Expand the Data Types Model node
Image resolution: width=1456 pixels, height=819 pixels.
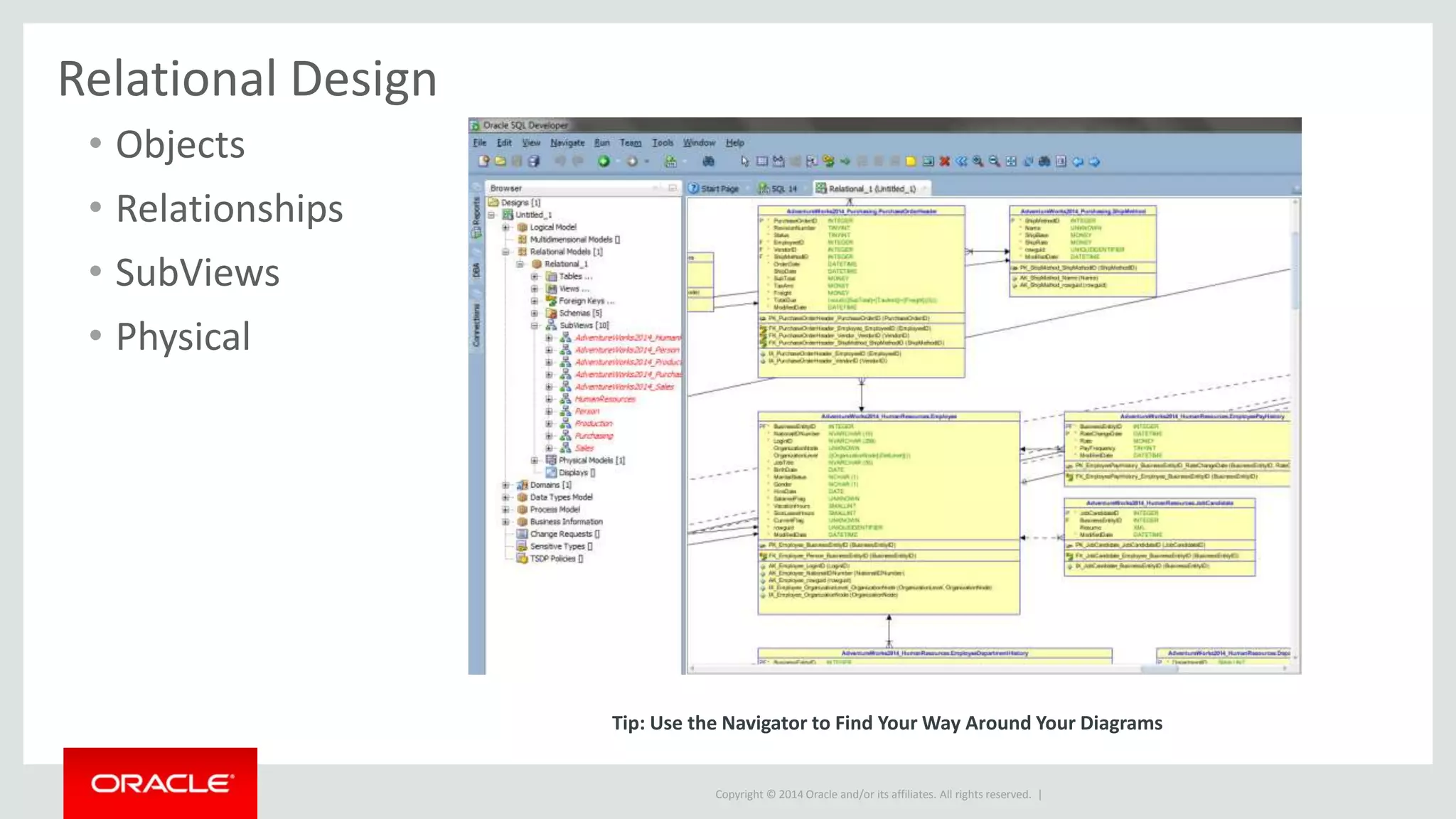click(x=506, y=497)
